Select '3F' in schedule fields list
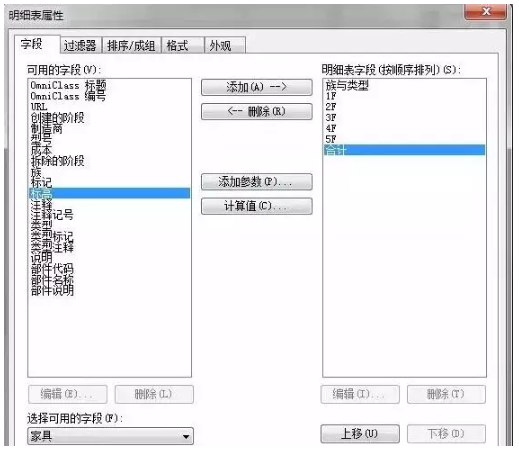The width and height of the screenshot is (519, 450). [x=404, y=118]
